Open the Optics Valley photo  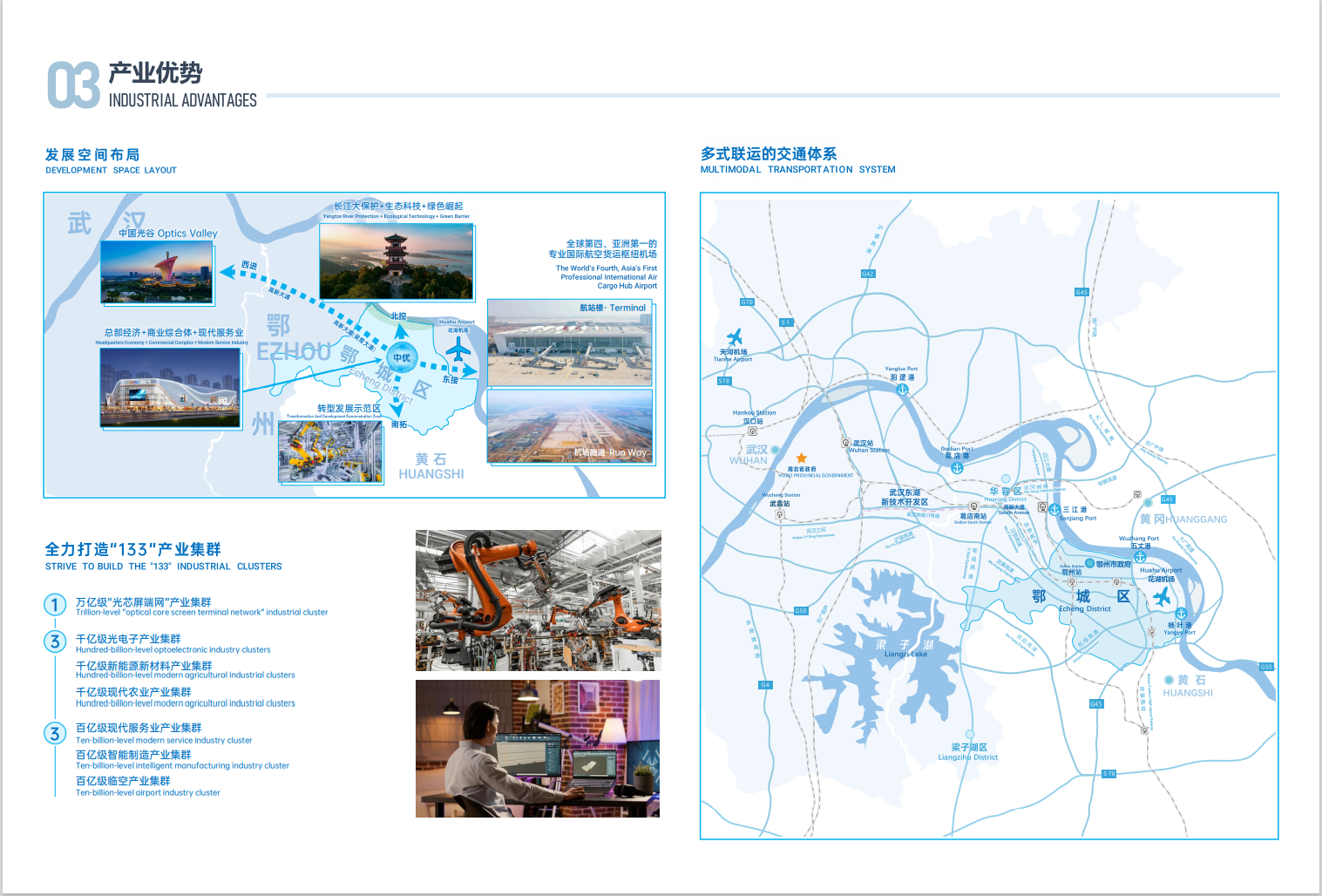[157, 273]
